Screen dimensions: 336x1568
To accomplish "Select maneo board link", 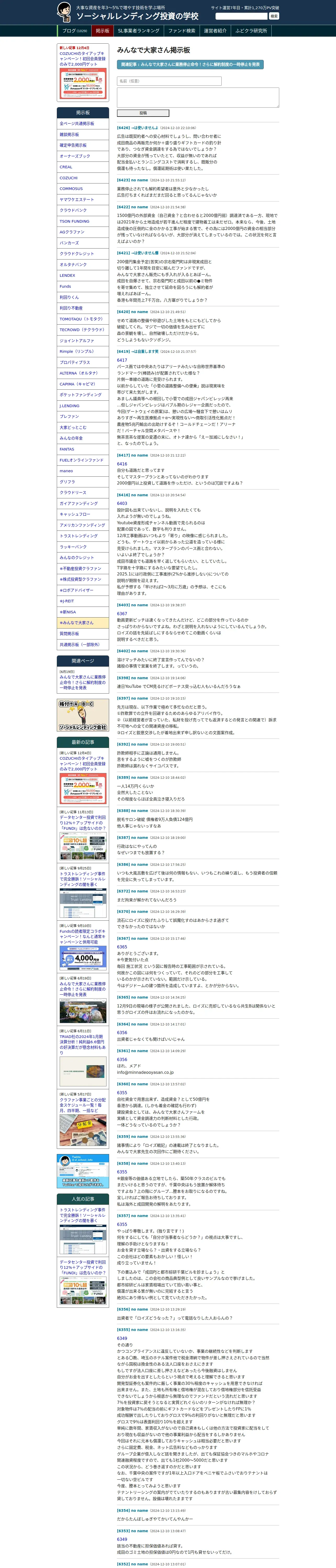I will point(83,471).
